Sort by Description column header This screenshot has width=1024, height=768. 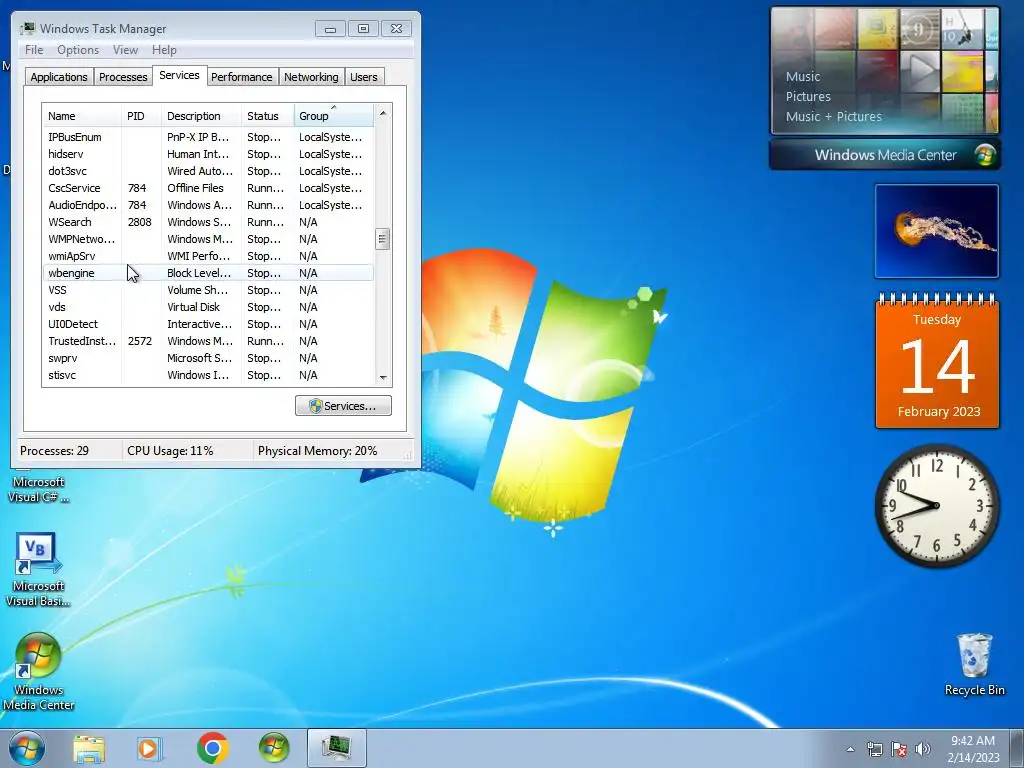(201, 116)
